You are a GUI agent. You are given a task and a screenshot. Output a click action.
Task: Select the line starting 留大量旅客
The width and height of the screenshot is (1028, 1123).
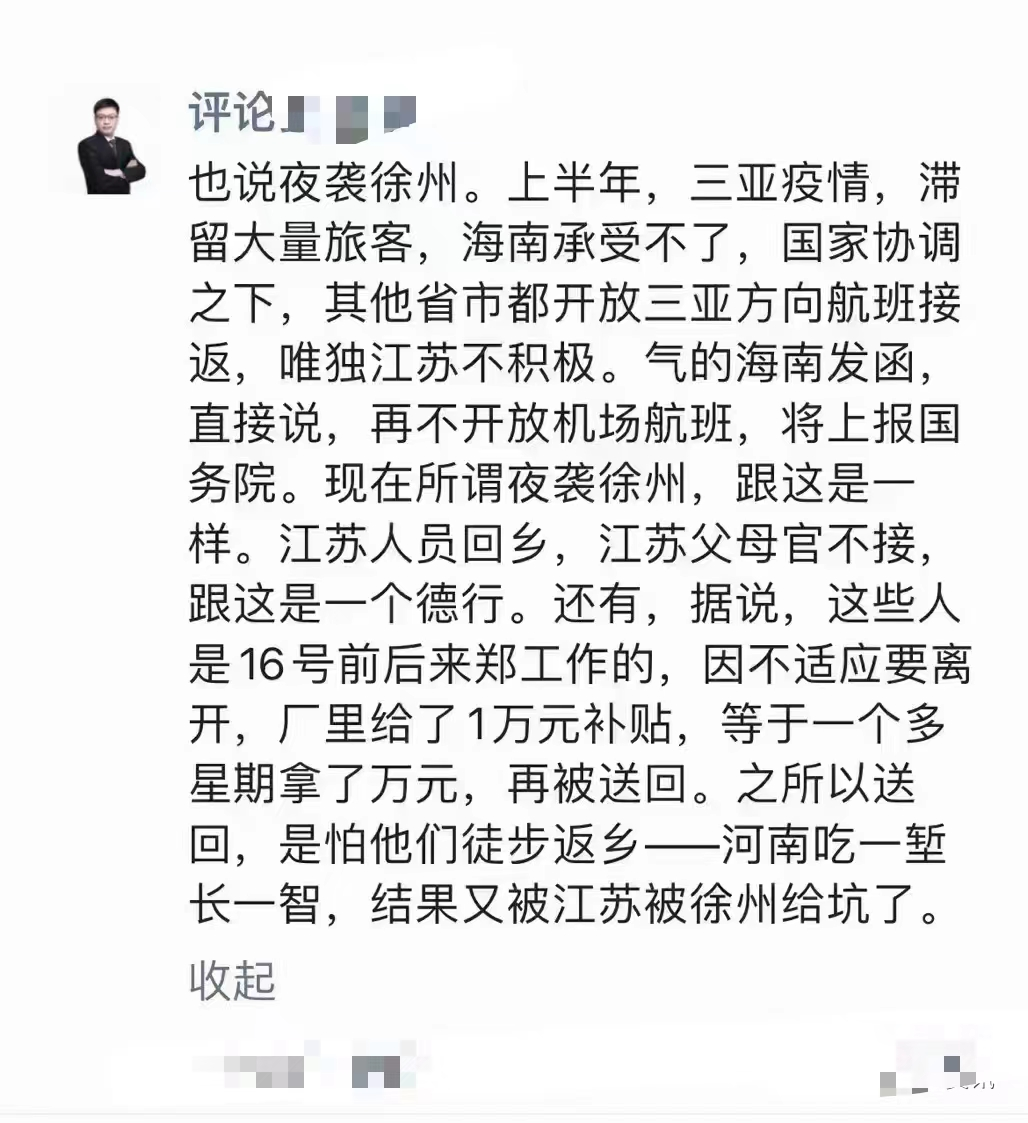[575, 244]
